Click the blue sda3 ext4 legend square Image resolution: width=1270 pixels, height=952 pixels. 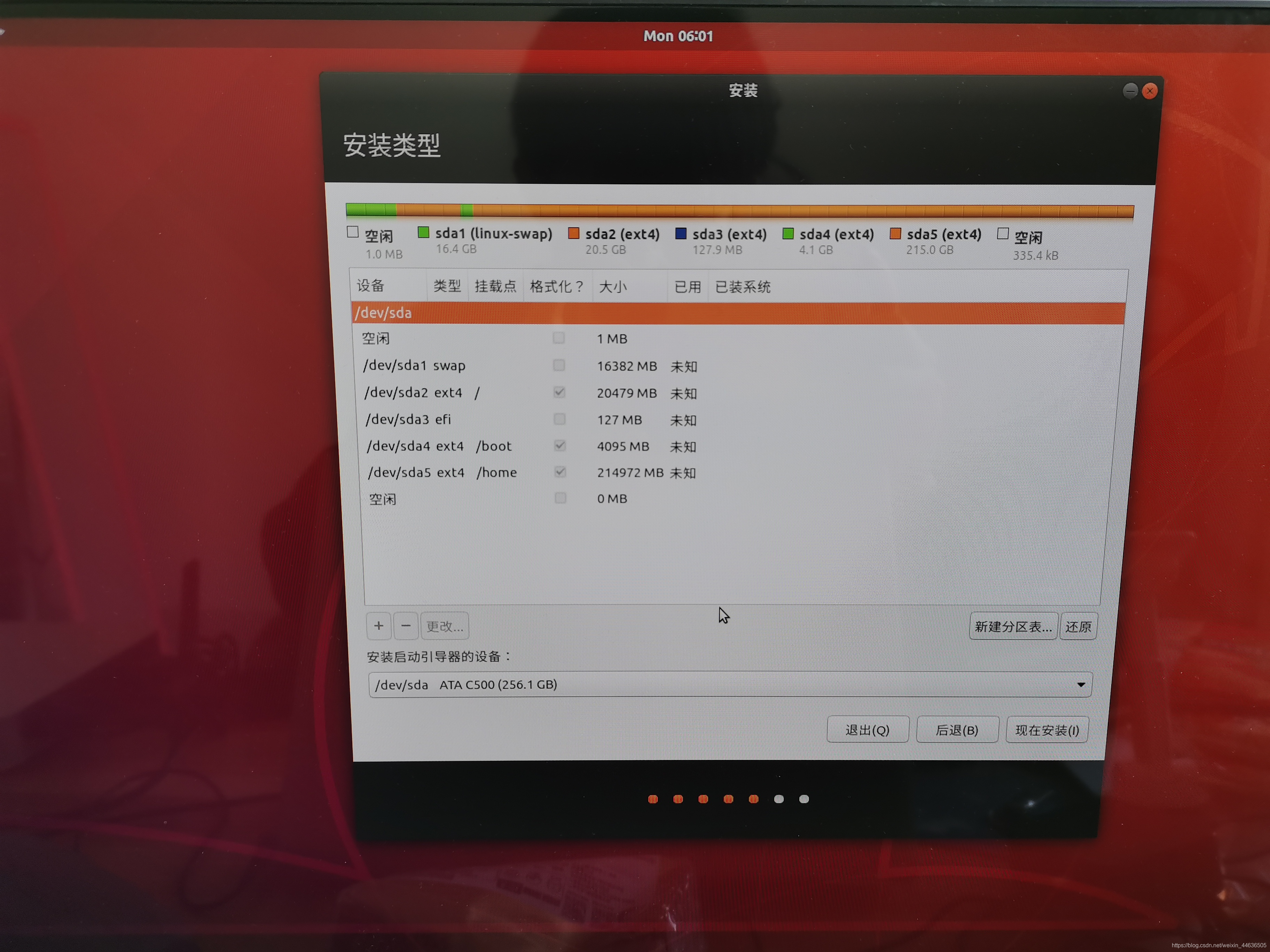click(681, 233)
